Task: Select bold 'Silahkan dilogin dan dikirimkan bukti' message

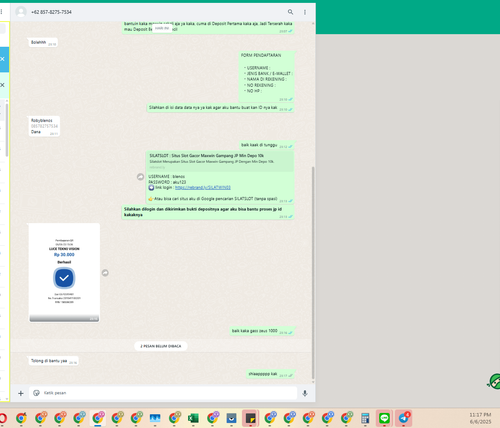Action: tap(208, 212)
